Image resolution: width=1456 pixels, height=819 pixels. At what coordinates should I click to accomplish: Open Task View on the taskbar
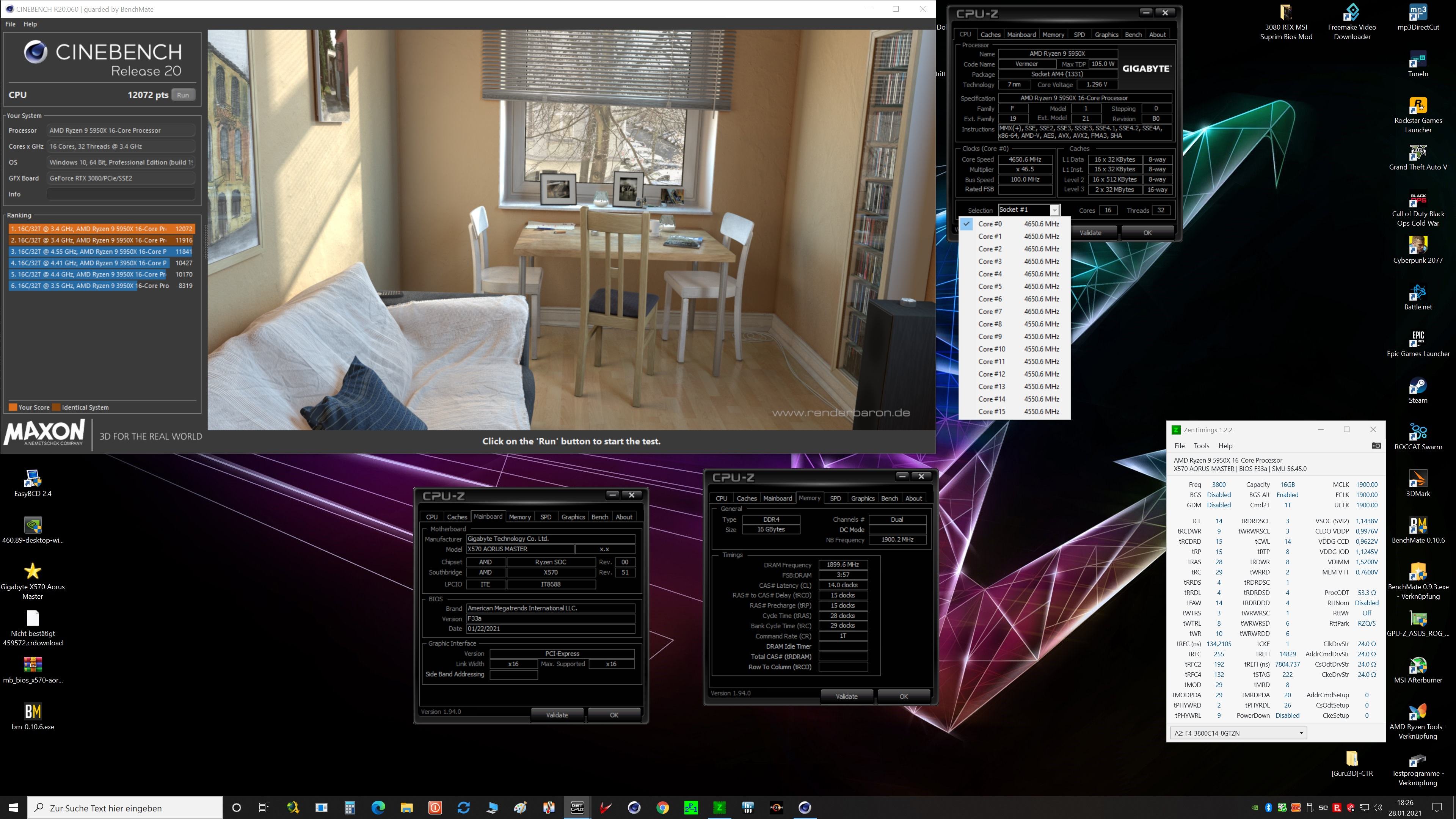(x=264, y=808)
